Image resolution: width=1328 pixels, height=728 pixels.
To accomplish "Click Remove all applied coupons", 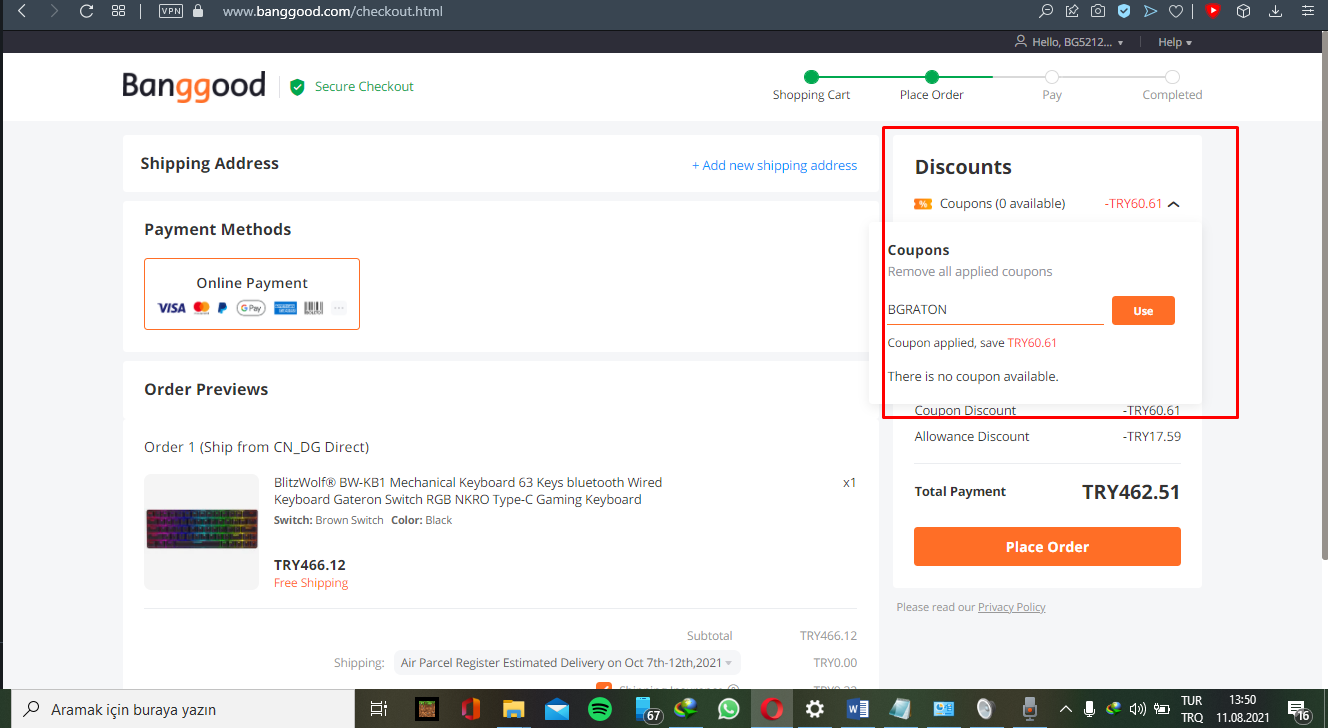I will point(970,272).
